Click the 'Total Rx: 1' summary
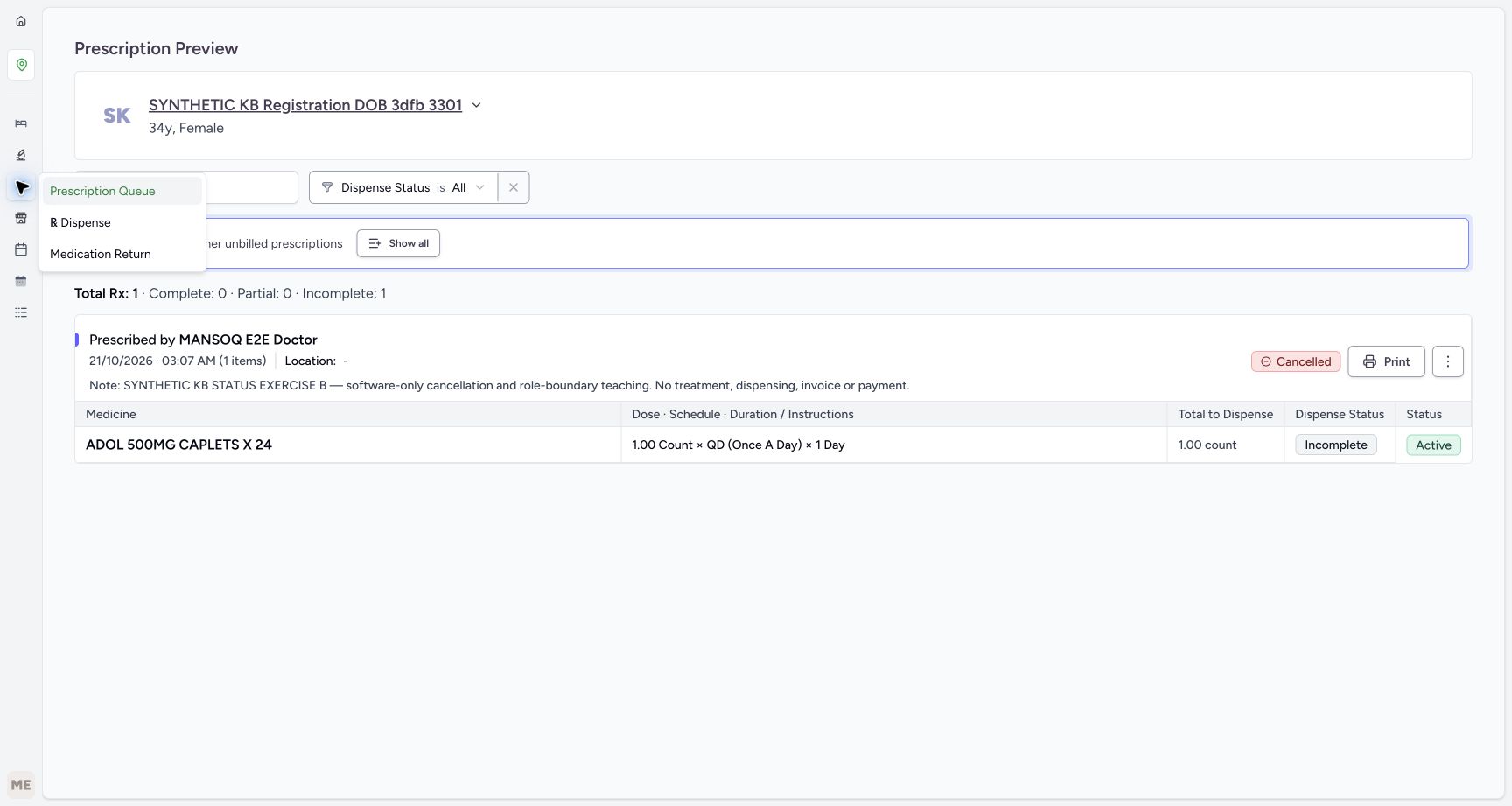The height and width of the screenshot is (806, 1512). point(106,293)
